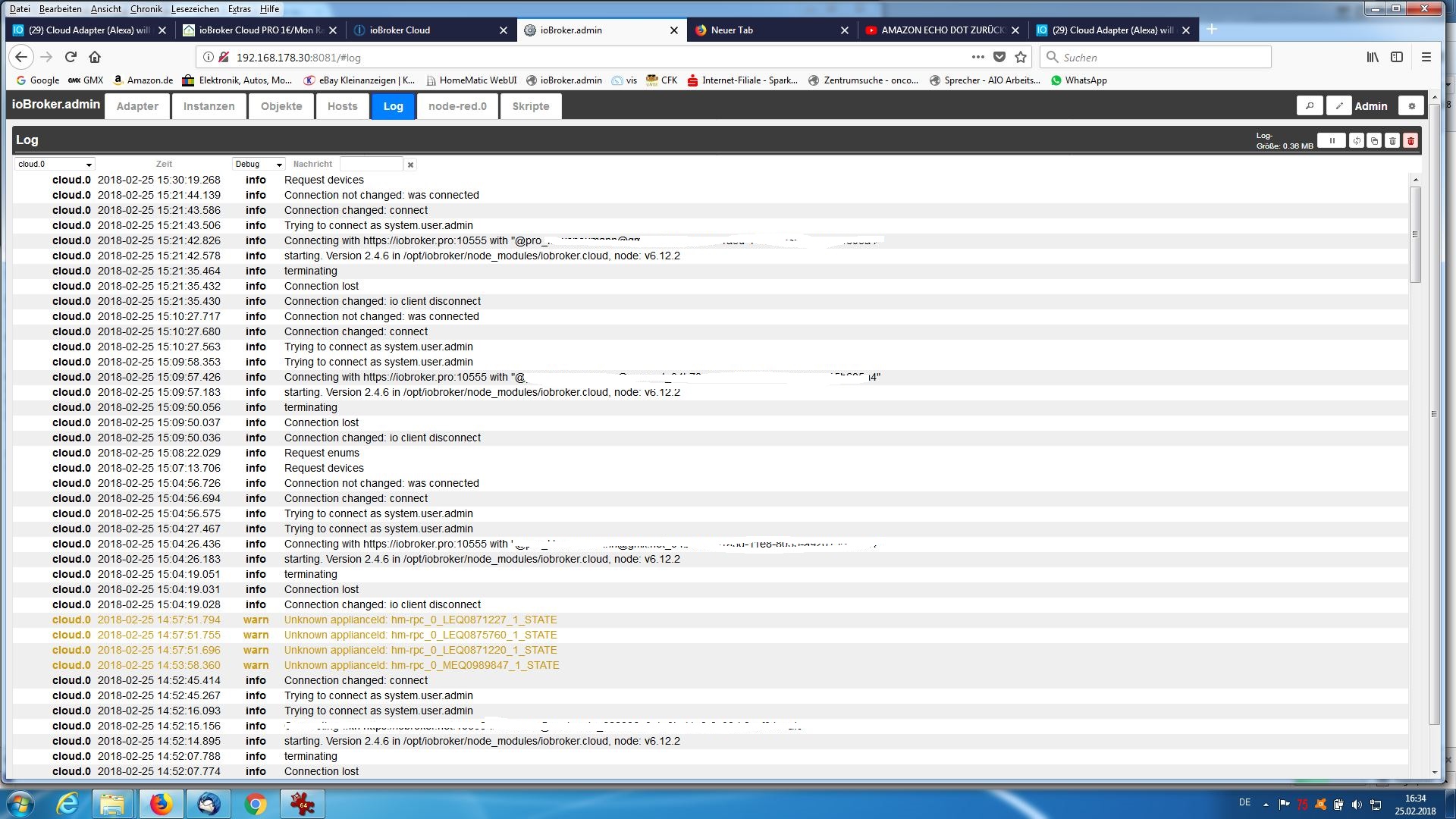Open the cloud.0 source filter dropdown
1456x819 pixels.
55,165
